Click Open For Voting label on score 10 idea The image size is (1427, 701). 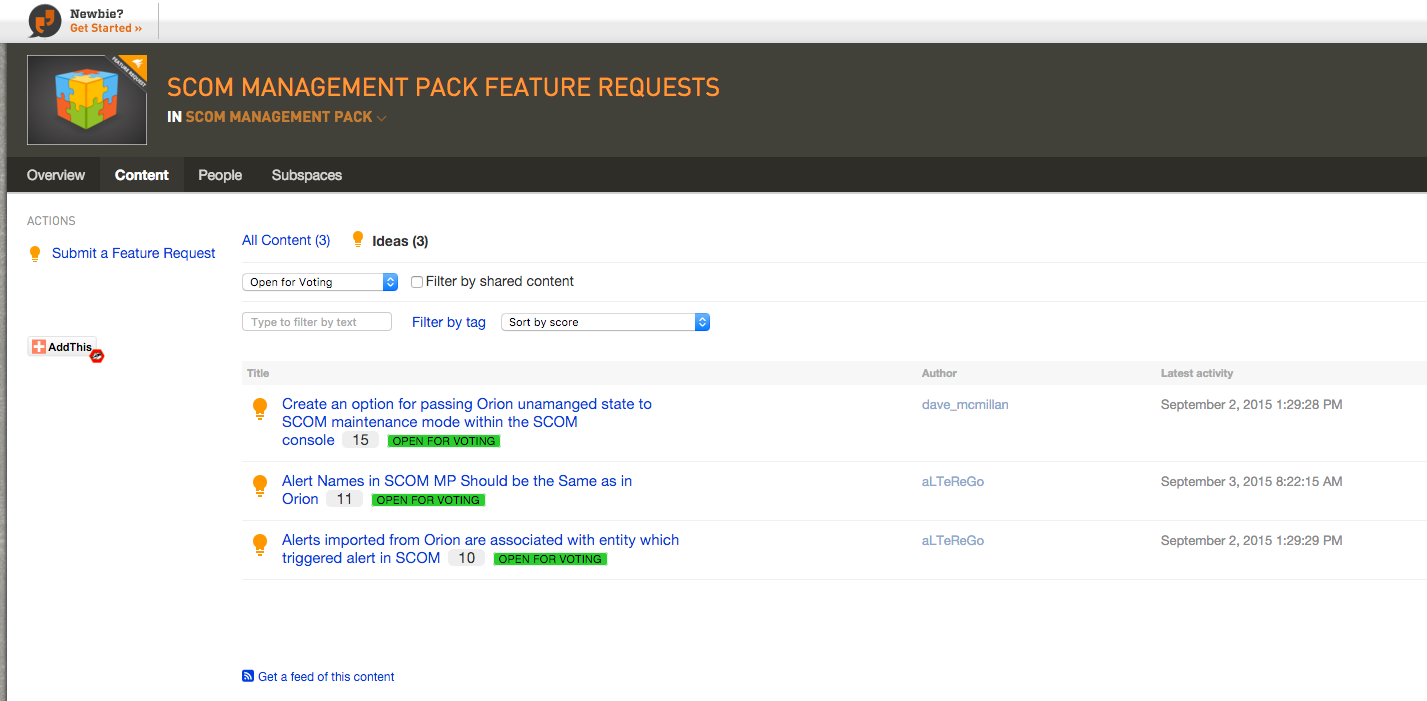[x=550, y=559]
